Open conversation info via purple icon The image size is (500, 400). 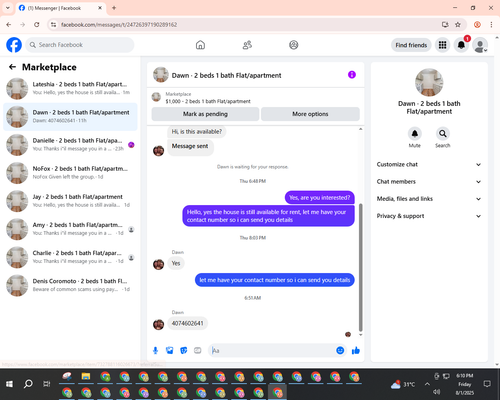click(x=352, y=75)
